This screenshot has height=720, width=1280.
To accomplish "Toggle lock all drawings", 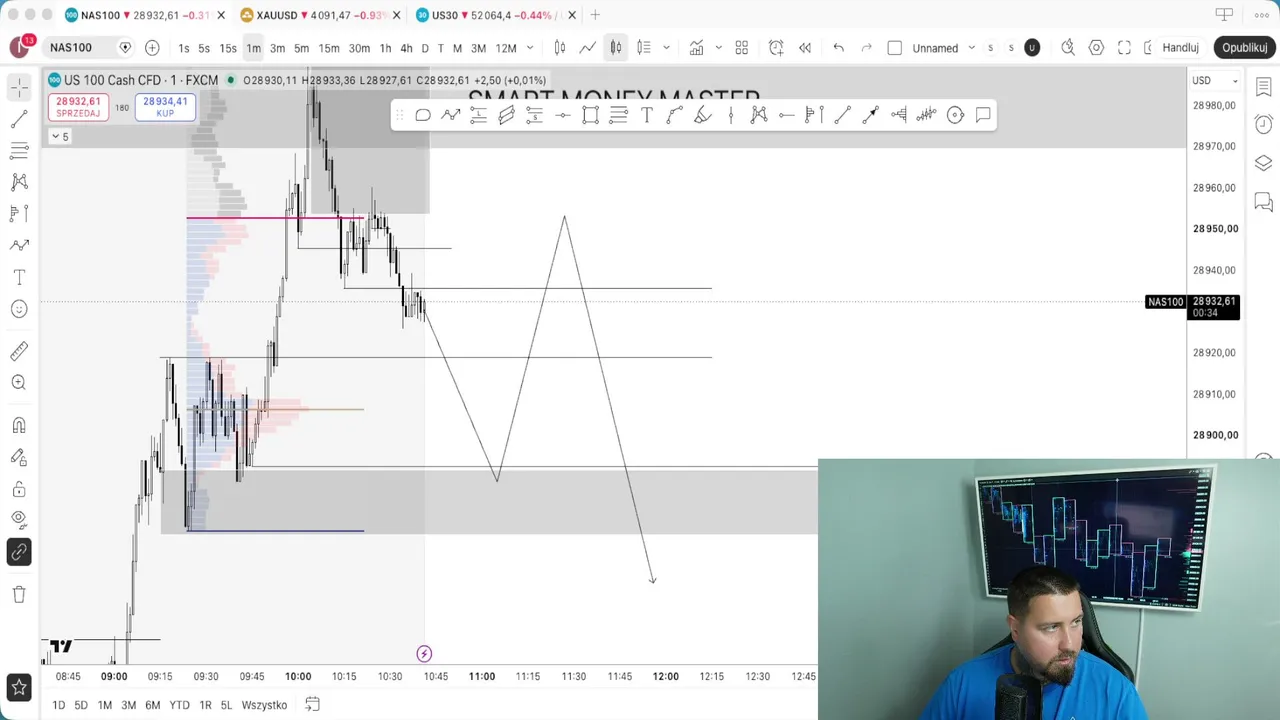I will tap(19, 489).
